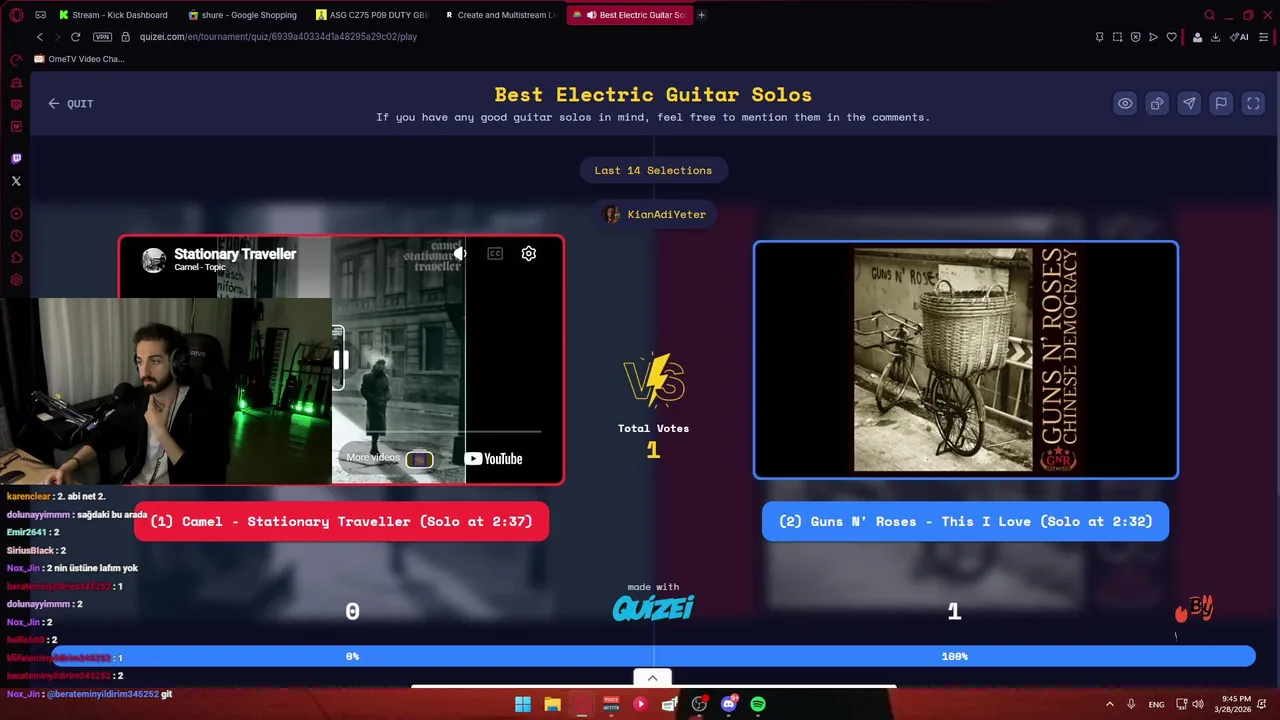Open Discord from the taskbar
Image resolution: width=1280 pixels, height=720 pixels.
click(x=729, y=704)
